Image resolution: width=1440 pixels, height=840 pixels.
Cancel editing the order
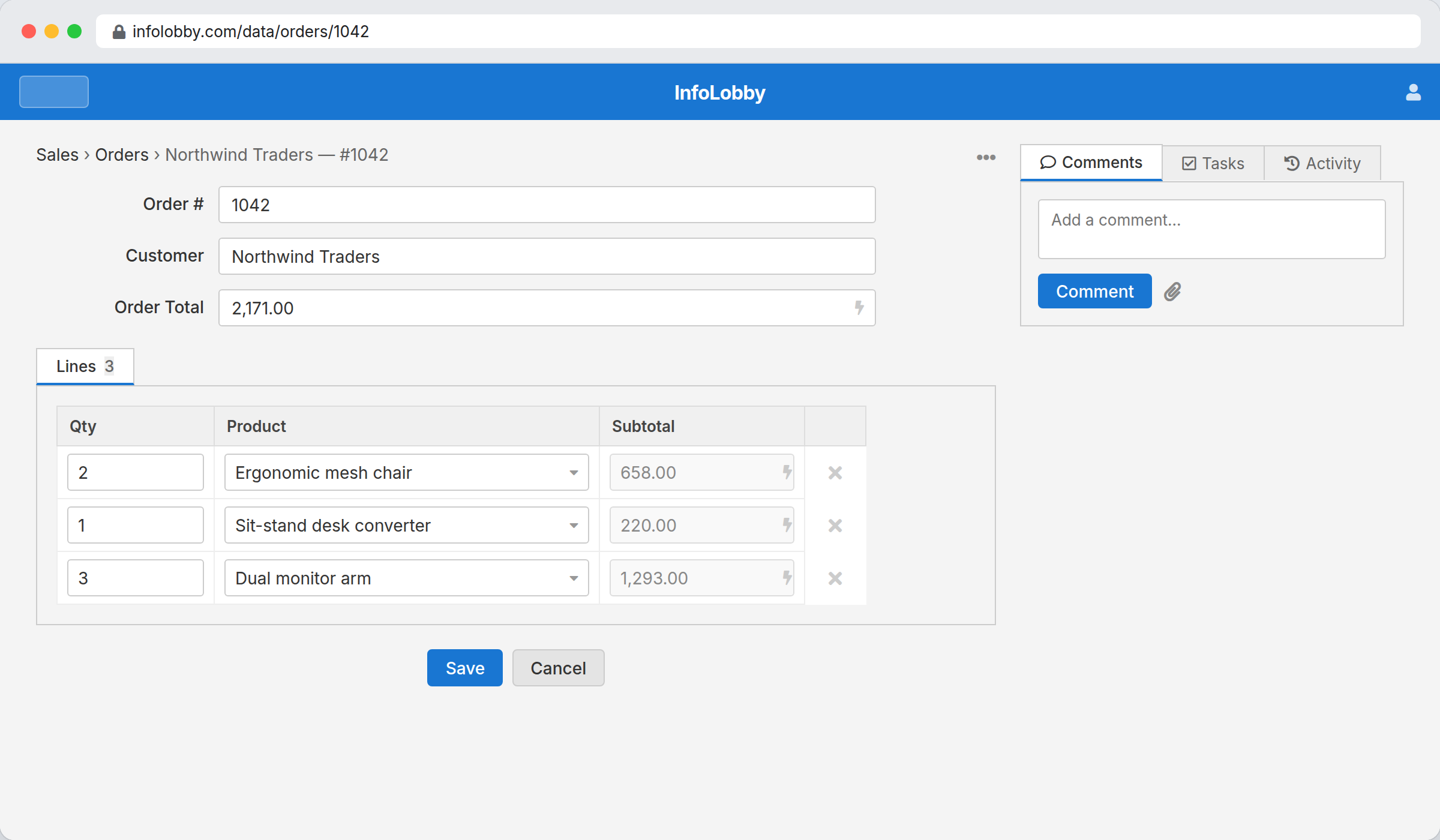tap(558, 668)
